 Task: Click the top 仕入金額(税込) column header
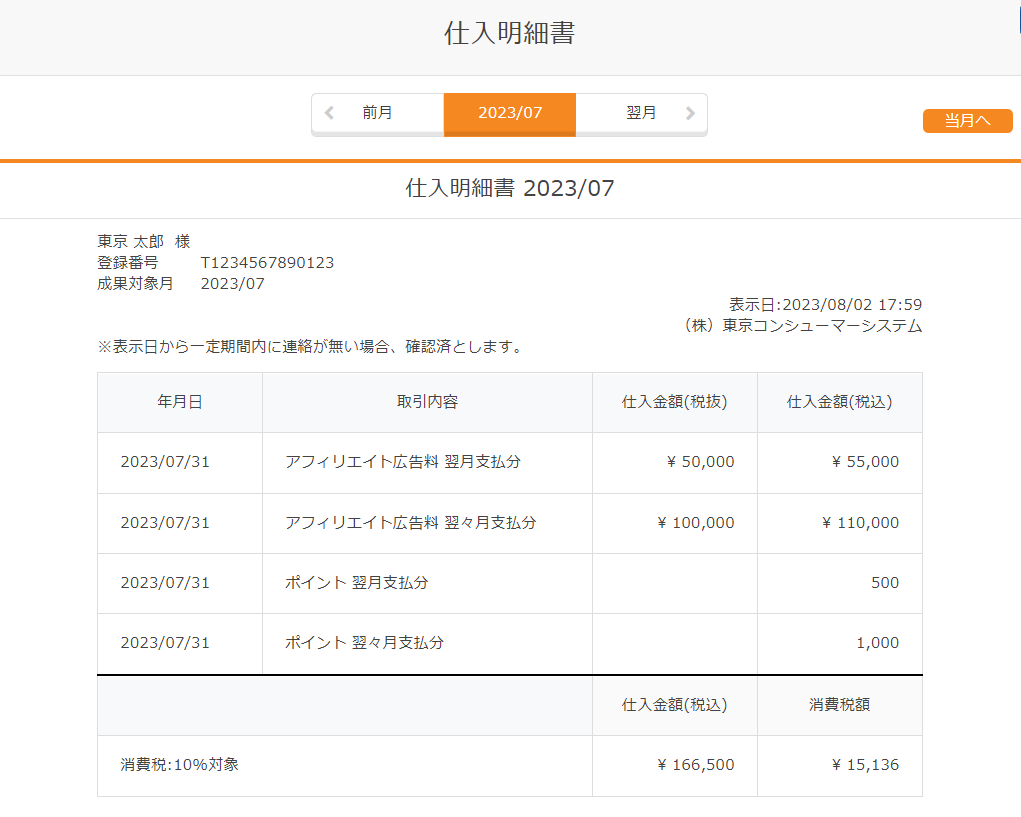point(839,402)
